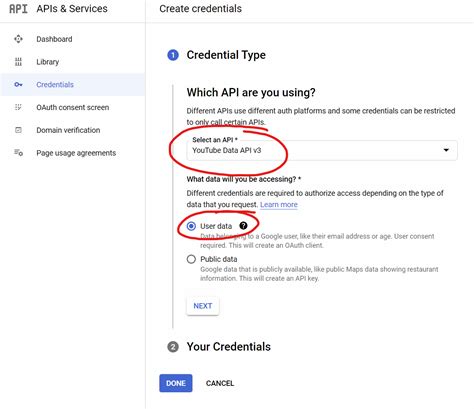Viewport: 474px width, 409px height.
Task: Click the Credentials key icon
Action: click(x=18, y=85)
